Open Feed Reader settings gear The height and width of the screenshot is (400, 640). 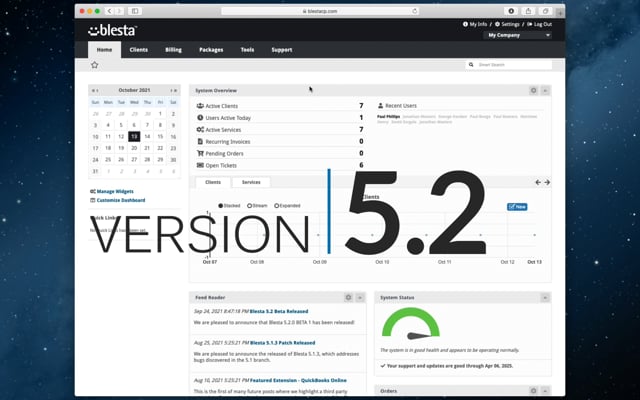(348, 298)
